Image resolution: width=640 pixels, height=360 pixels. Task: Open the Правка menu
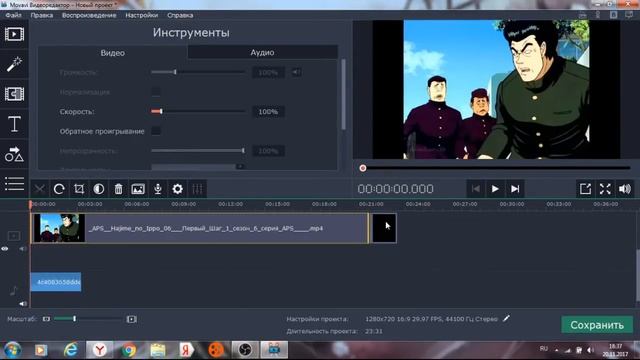42,15
